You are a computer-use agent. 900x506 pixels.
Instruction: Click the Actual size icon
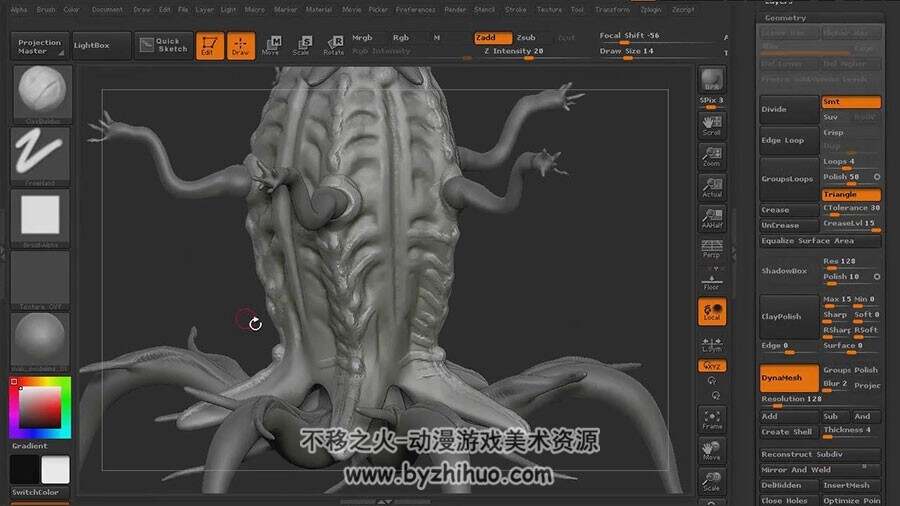pyautogui.click(x=712, y=187)
